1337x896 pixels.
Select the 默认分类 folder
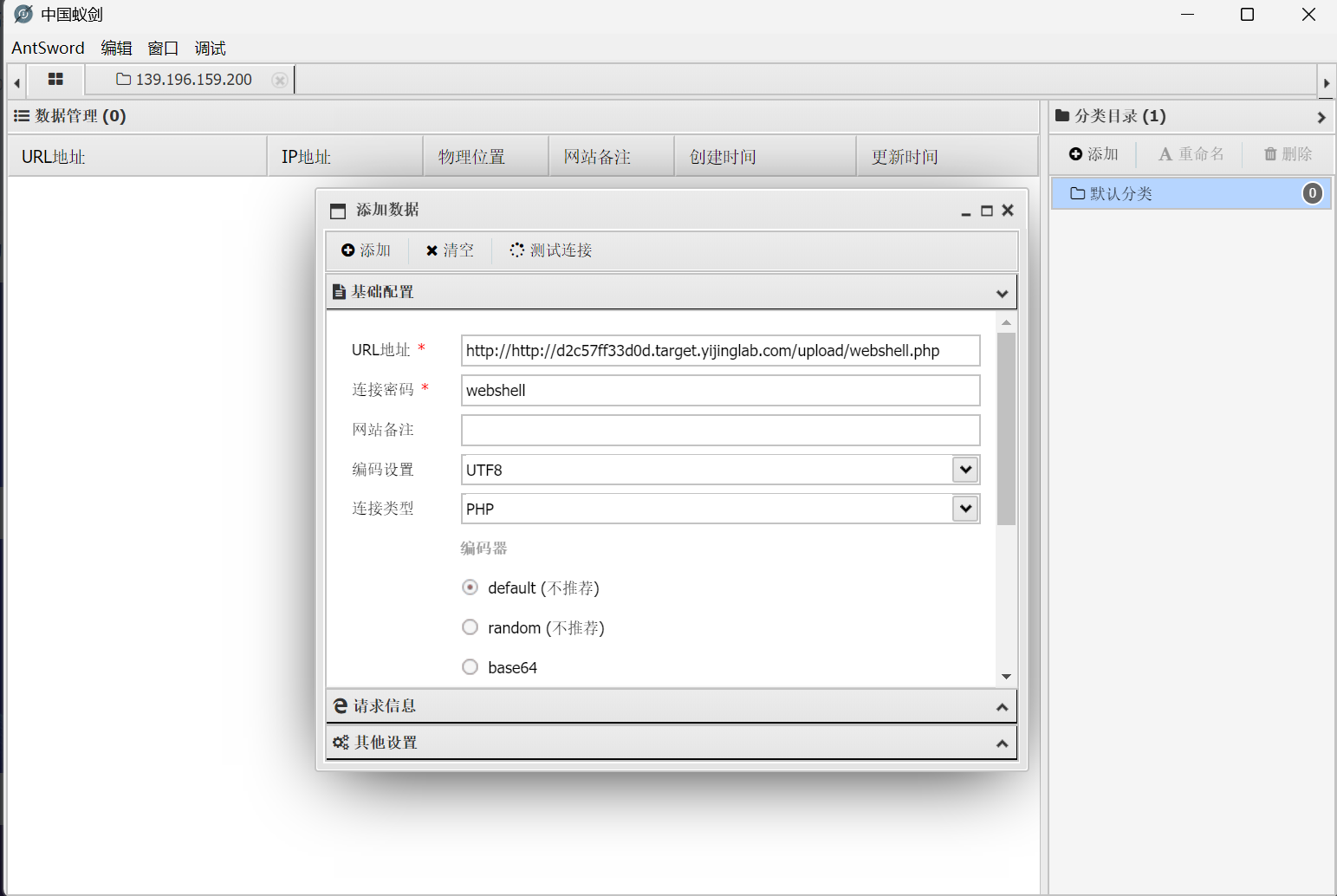point(1191,193)
